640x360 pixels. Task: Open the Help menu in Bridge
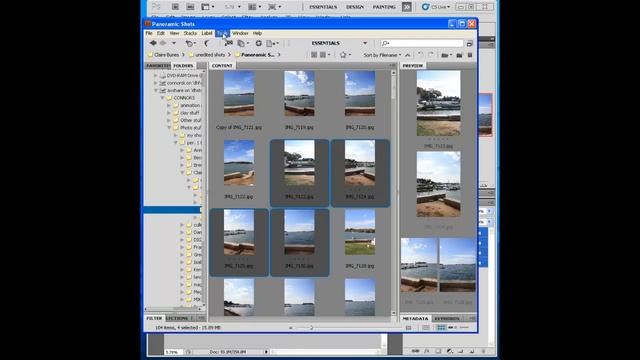coord(257,33)
